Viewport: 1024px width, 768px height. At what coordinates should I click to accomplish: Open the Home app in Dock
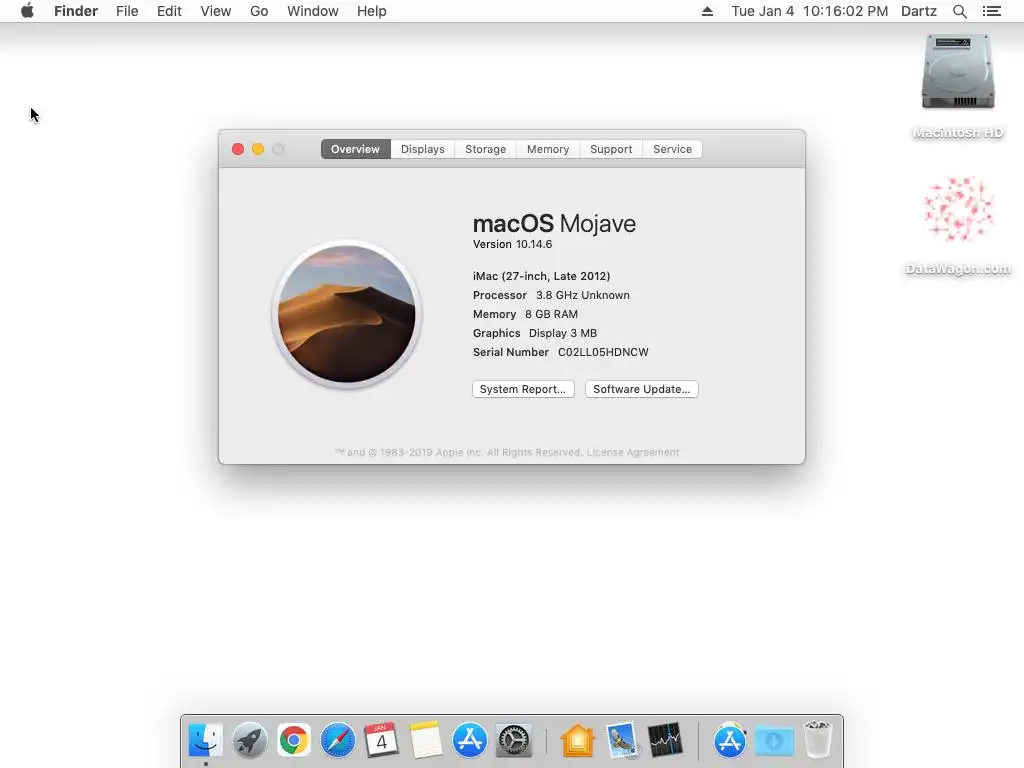click(x=578, y=741)
